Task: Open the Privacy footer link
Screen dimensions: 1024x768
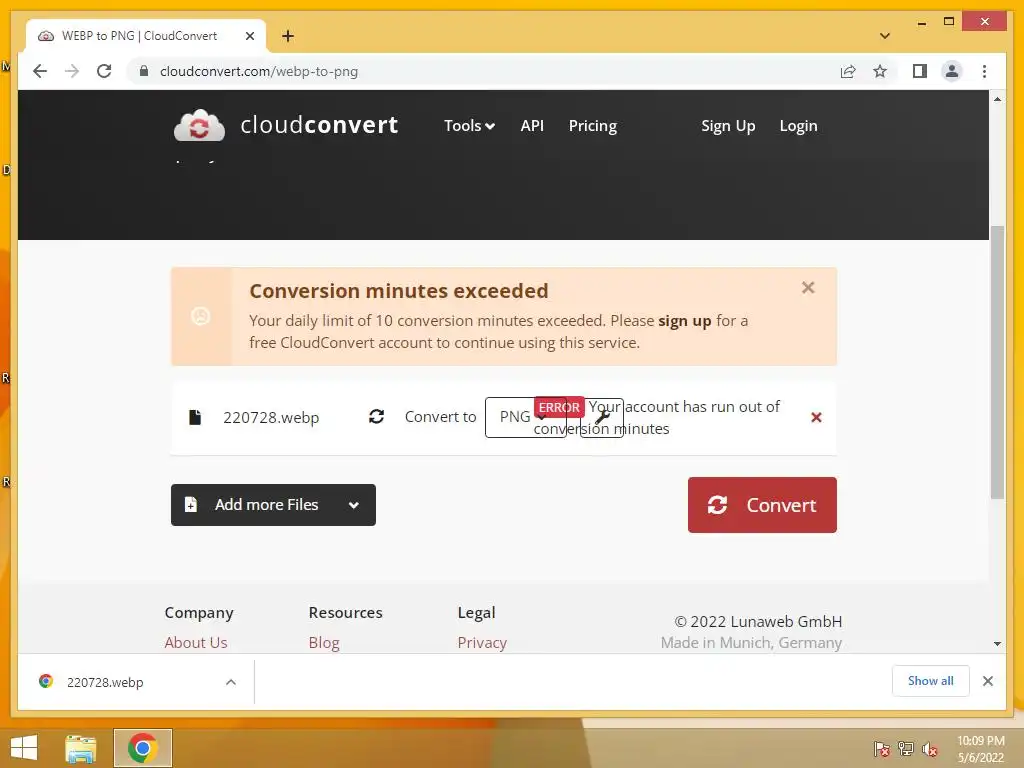Action: (x=482, y=643)
